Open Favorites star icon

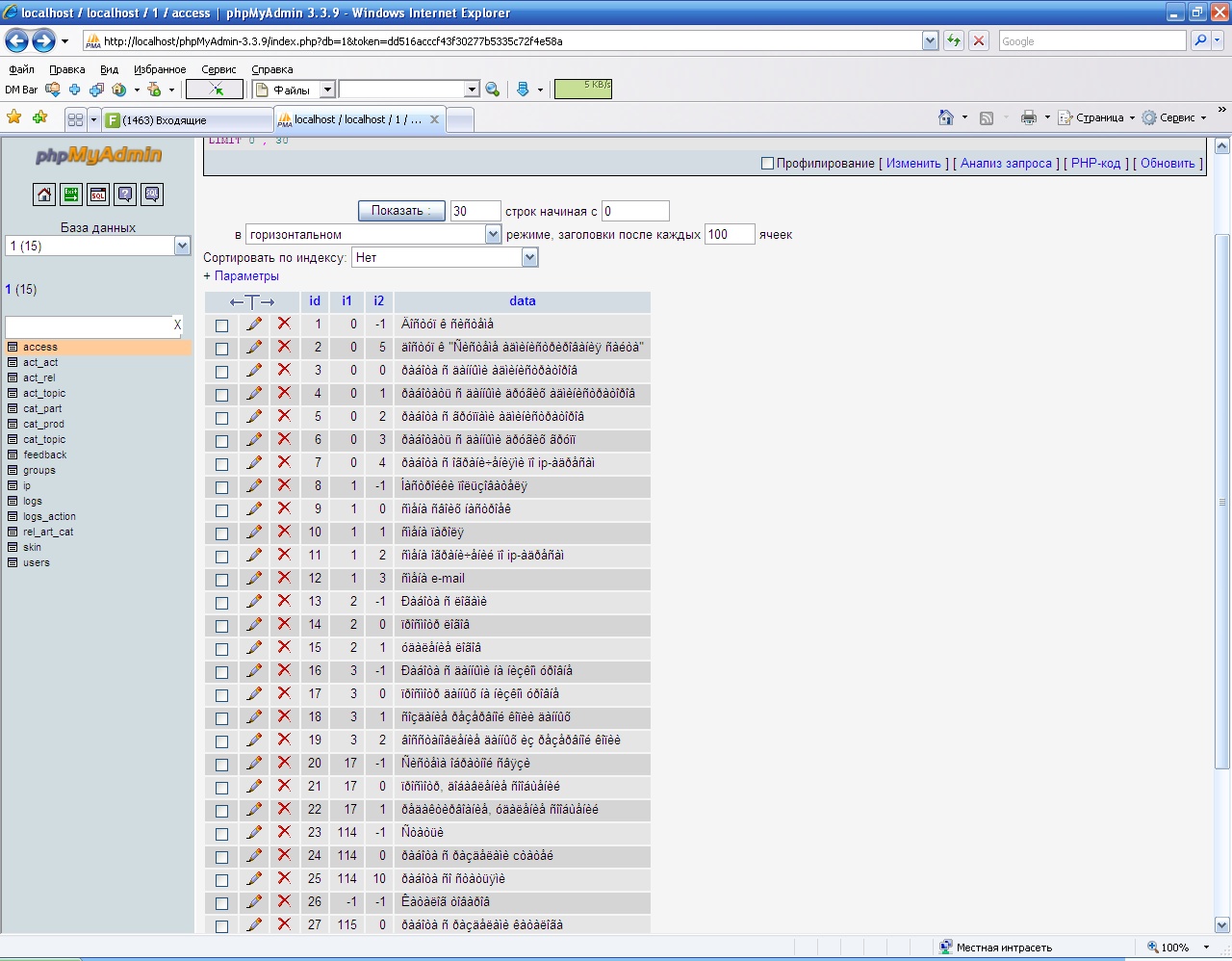[14, 117]
